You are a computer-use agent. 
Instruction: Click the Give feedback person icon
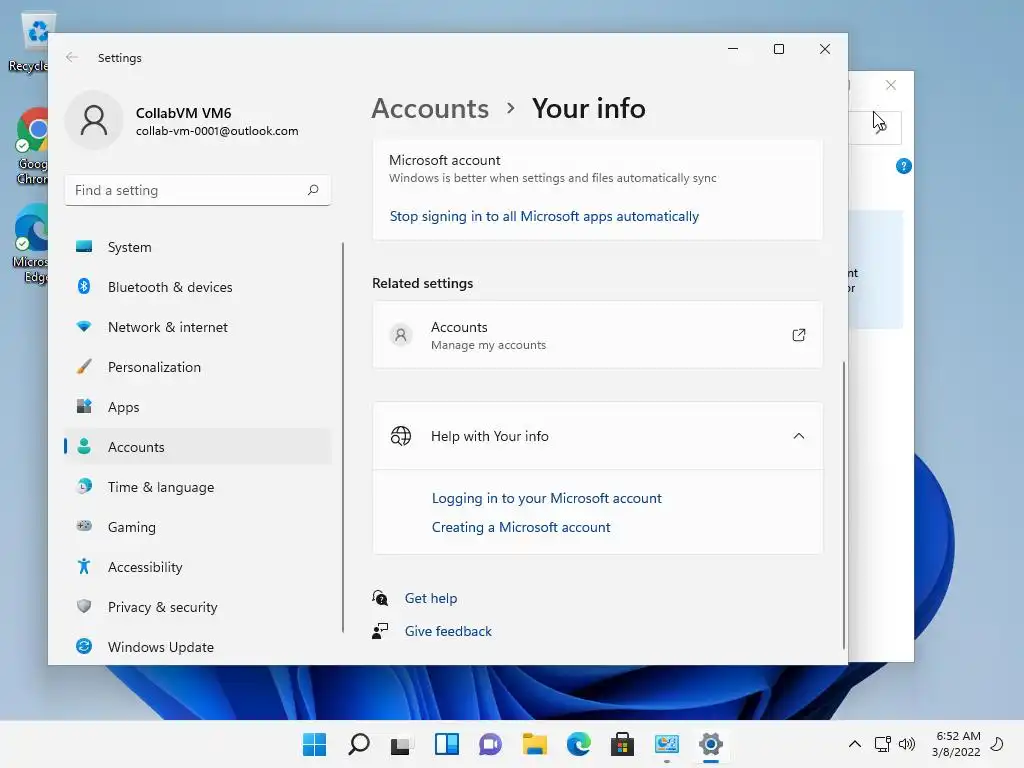[380, 631]
